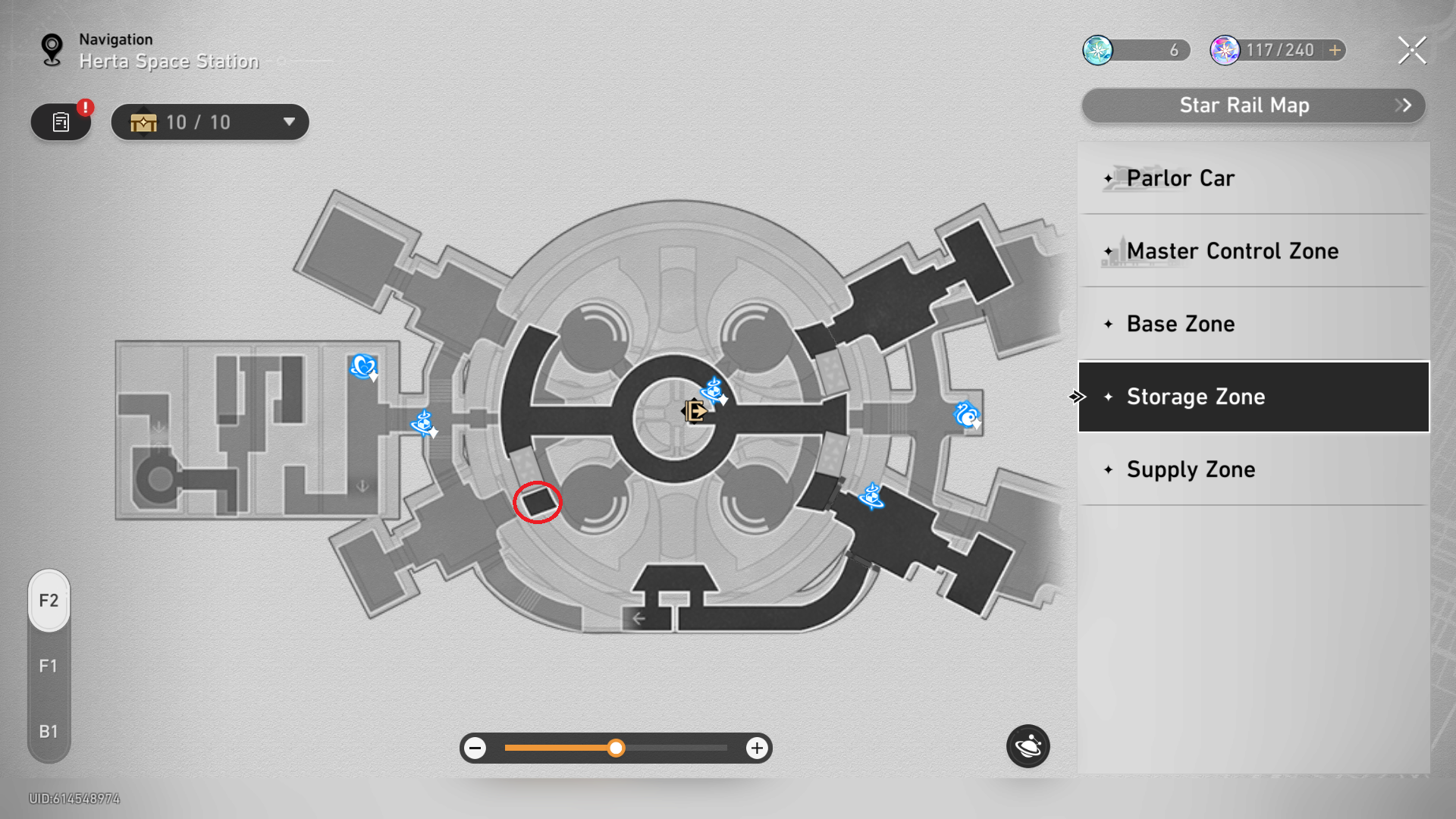The image size is (1456, 819).
Task: Click the inventory count dropdown arrow
Action: click(288, 122)
